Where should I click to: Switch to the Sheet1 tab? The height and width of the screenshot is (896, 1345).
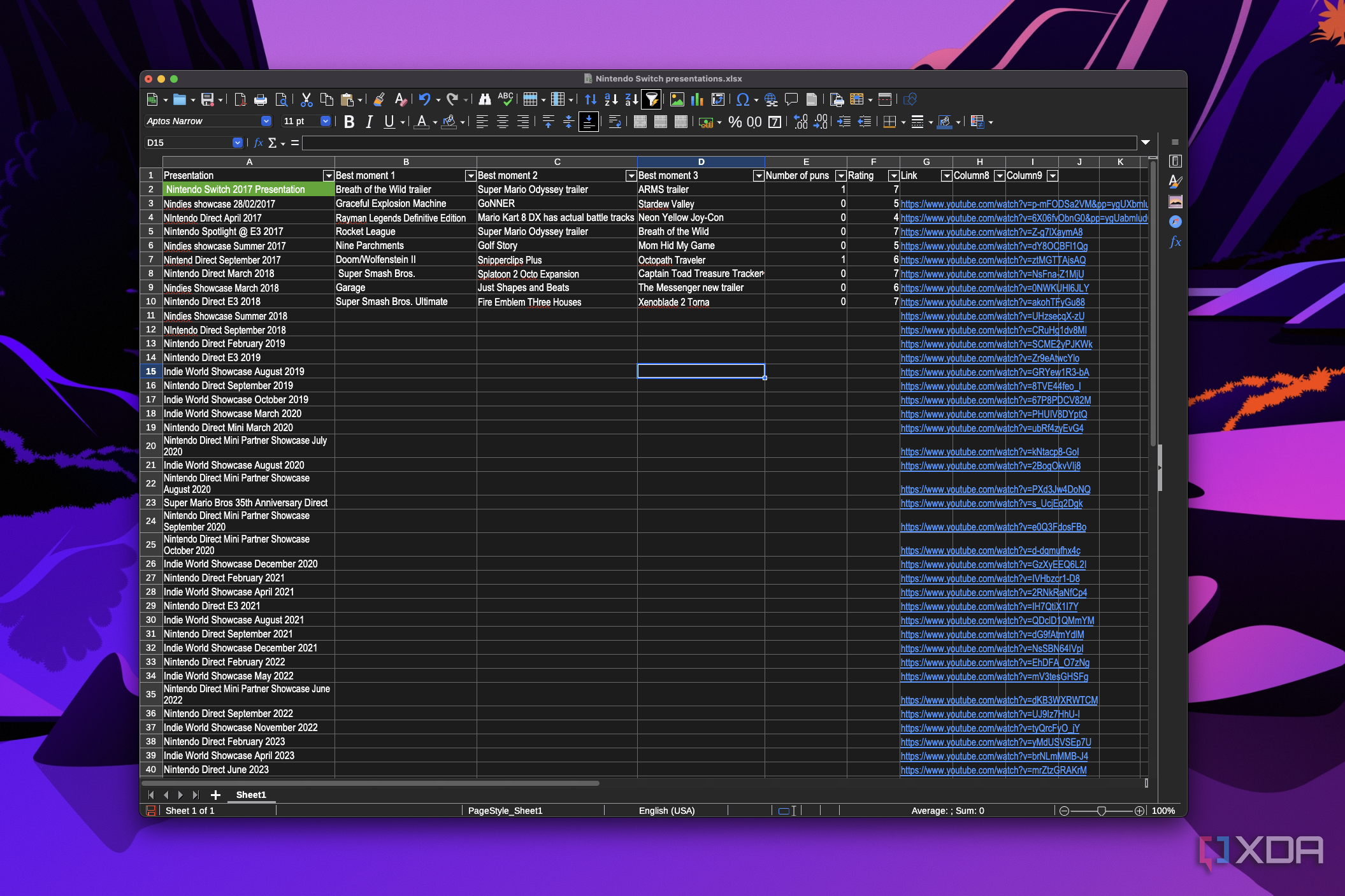(251, 795)
